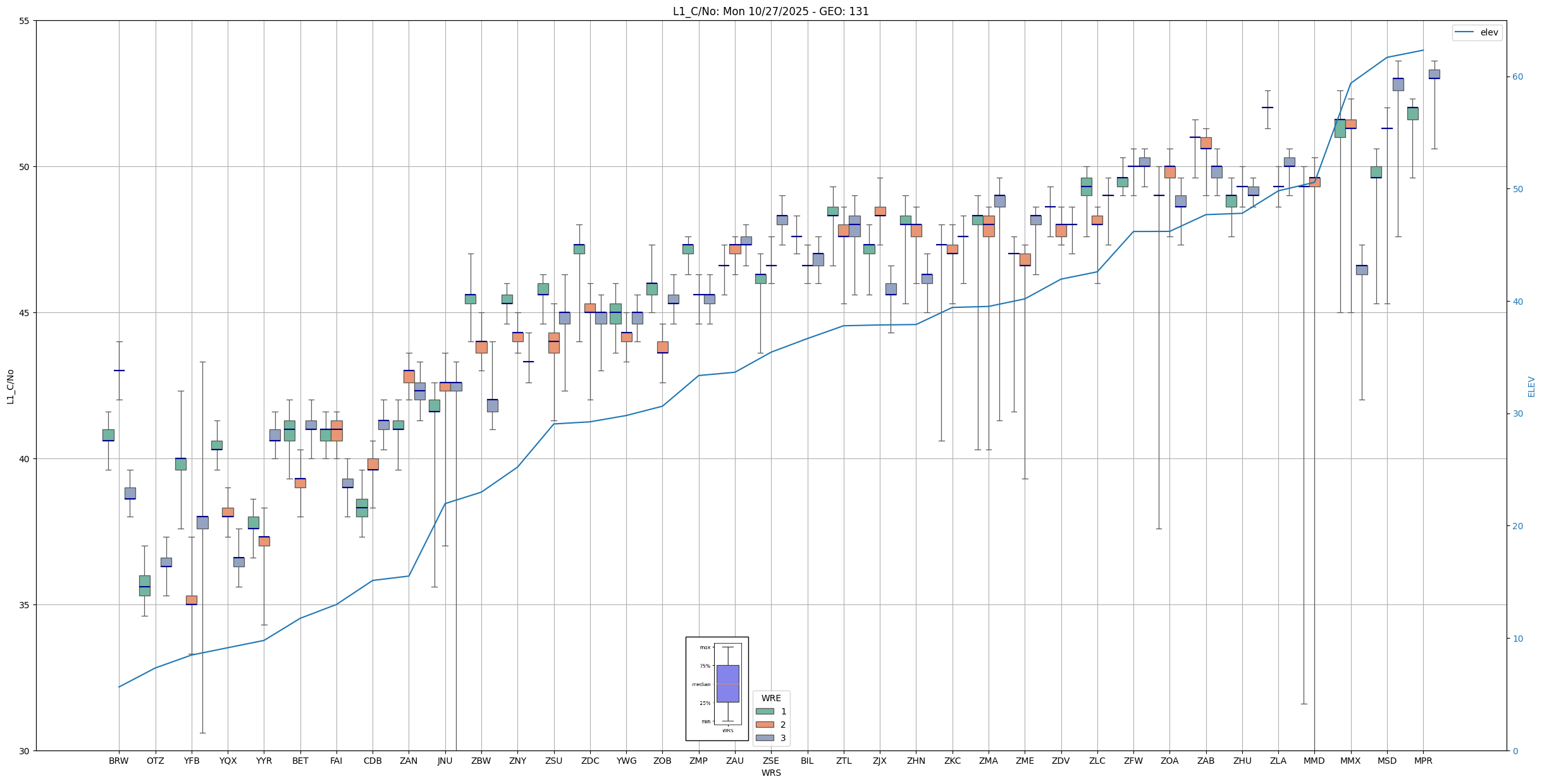Click the JNU station tick label
This screenshot has height=784, width=1542.
coord(445,761)
